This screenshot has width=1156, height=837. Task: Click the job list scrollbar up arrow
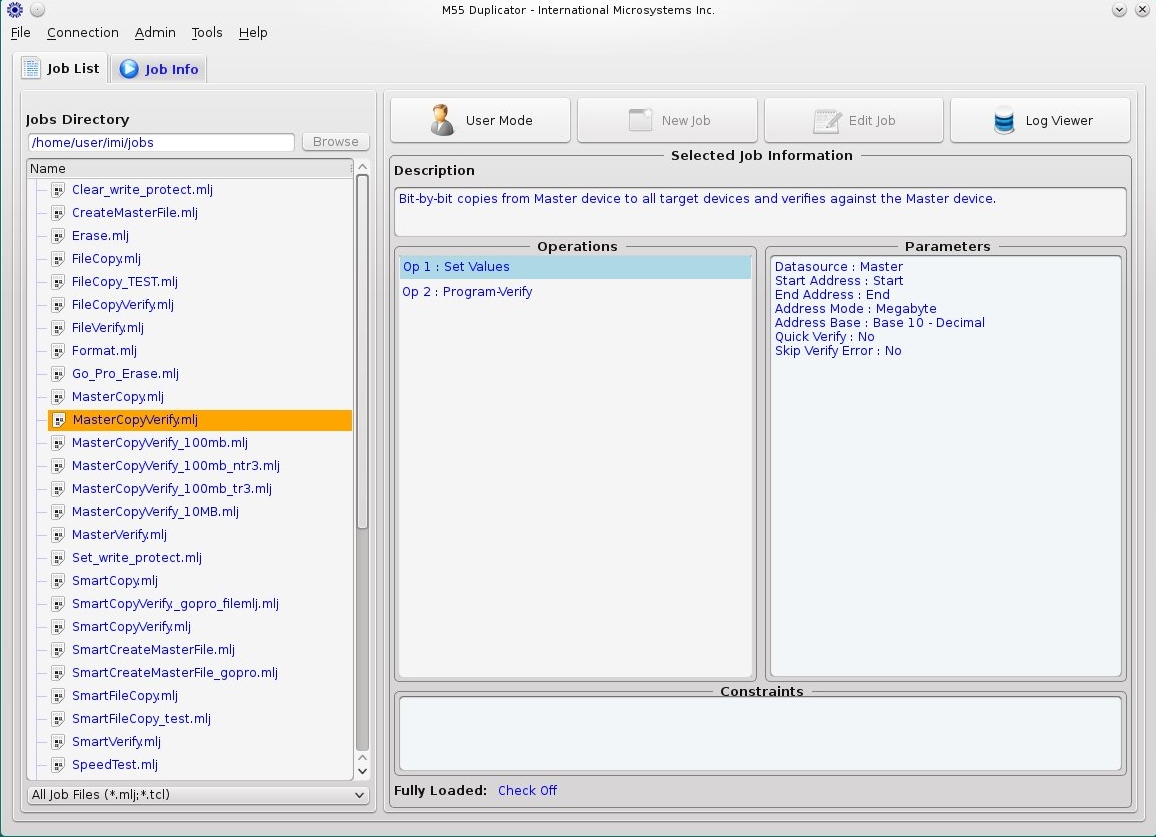(362, 167)
